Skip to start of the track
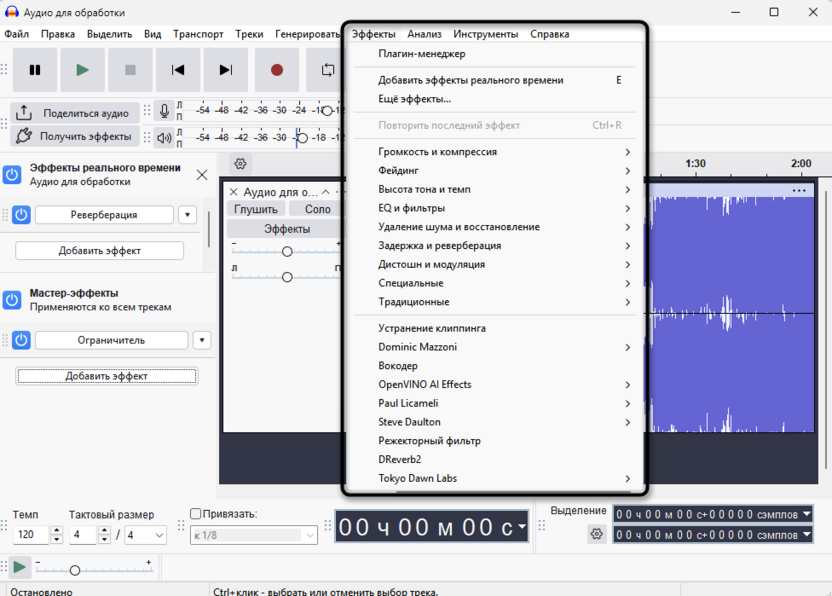 click(x=178, y=70)
